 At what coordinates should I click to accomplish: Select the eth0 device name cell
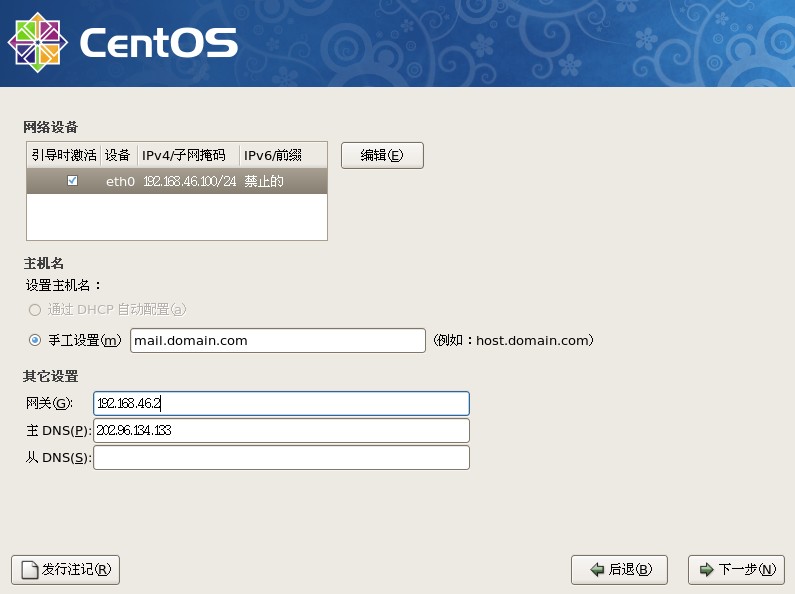point(119,181)
